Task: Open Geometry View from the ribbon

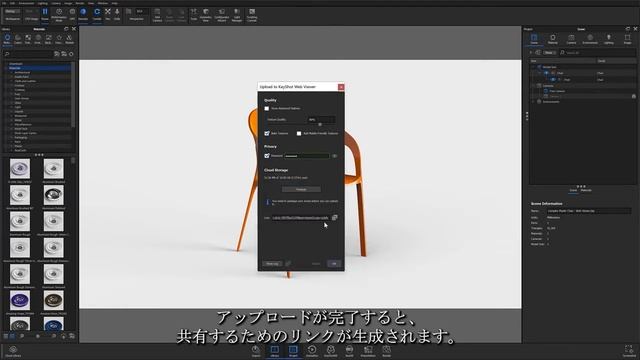Action: 206,14
